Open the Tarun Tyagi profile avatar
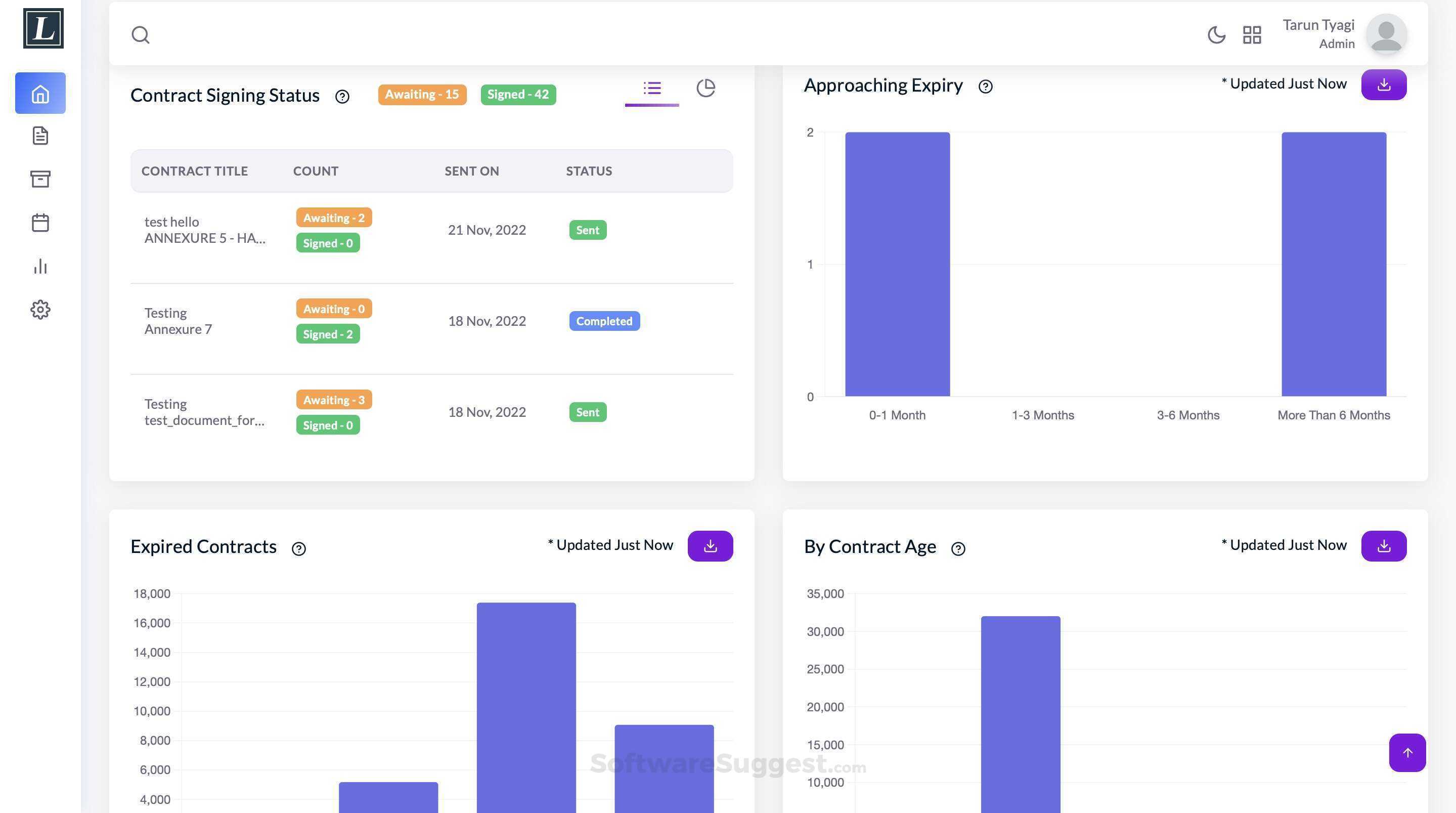The height and width of the screenshot is (813, 1456). (1386, 34)
